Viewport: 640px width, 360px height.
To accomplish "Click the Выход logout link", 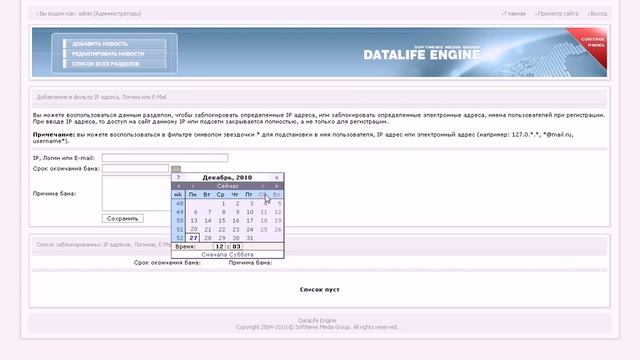I will coord(598,13).
